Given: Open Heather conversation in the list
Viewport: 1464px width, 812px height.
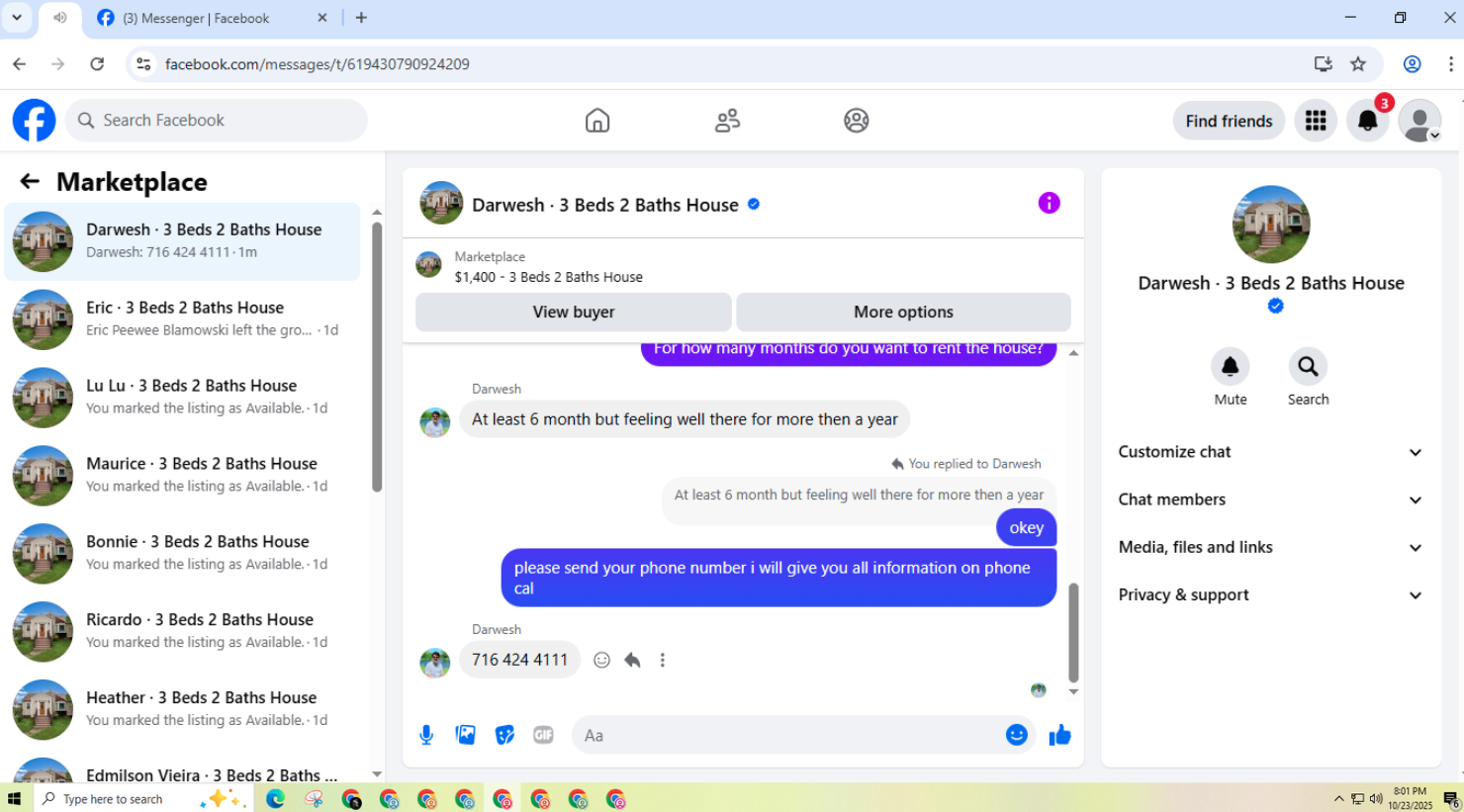Looking at the screenshot, I should pos(183,709).
